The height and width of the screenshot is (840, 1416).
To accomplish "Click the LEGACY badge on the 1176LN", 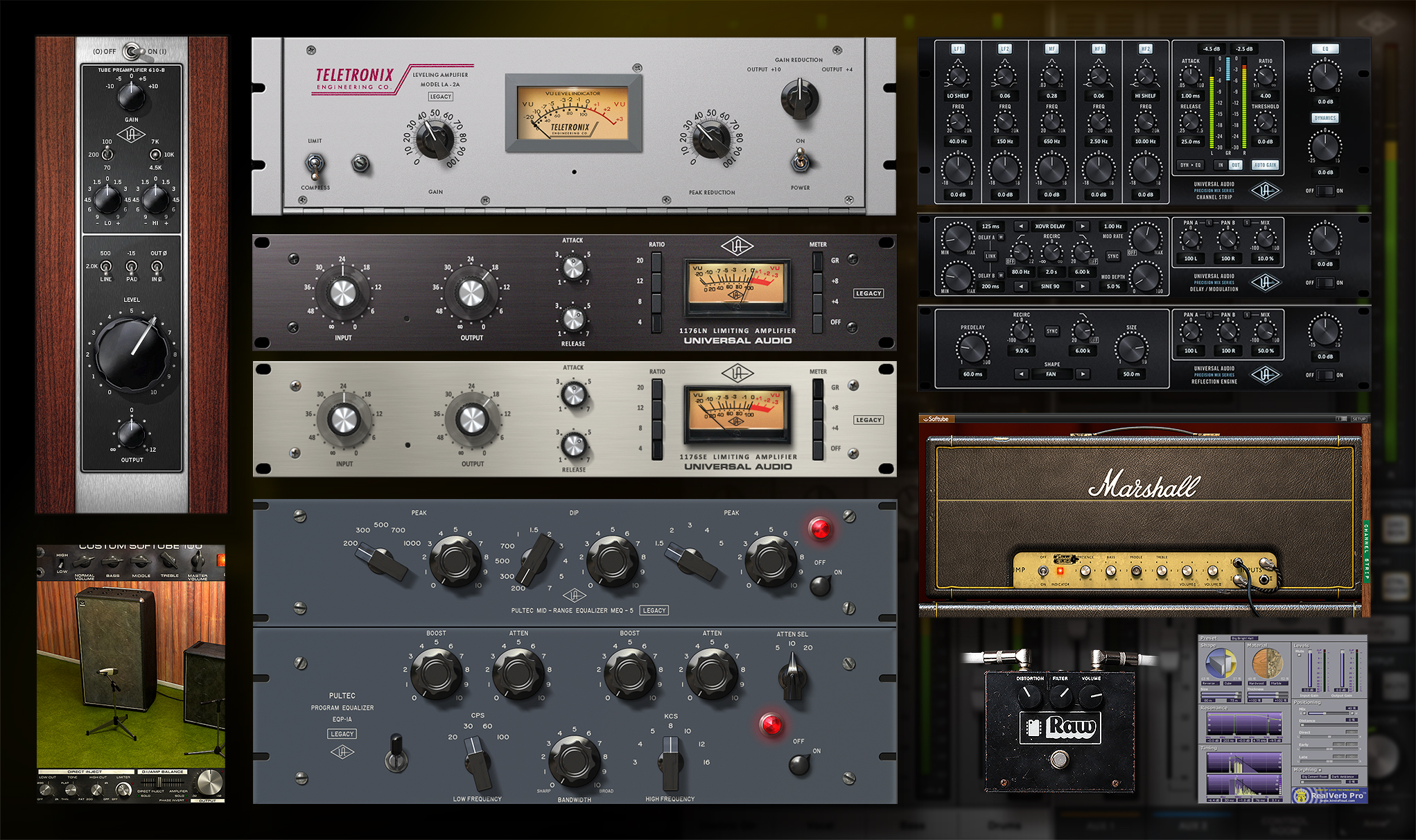I will coord(868,293).
